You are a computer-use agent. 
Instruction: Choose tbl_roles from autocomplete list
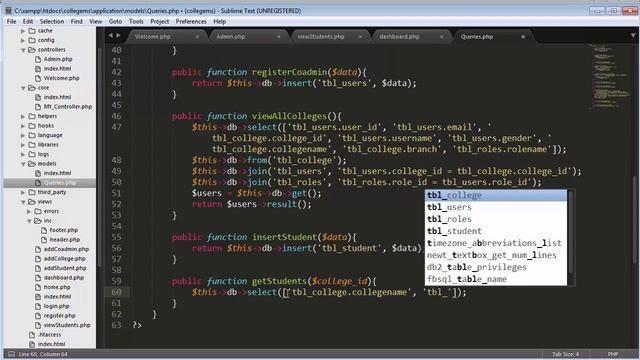pos(496,219)
